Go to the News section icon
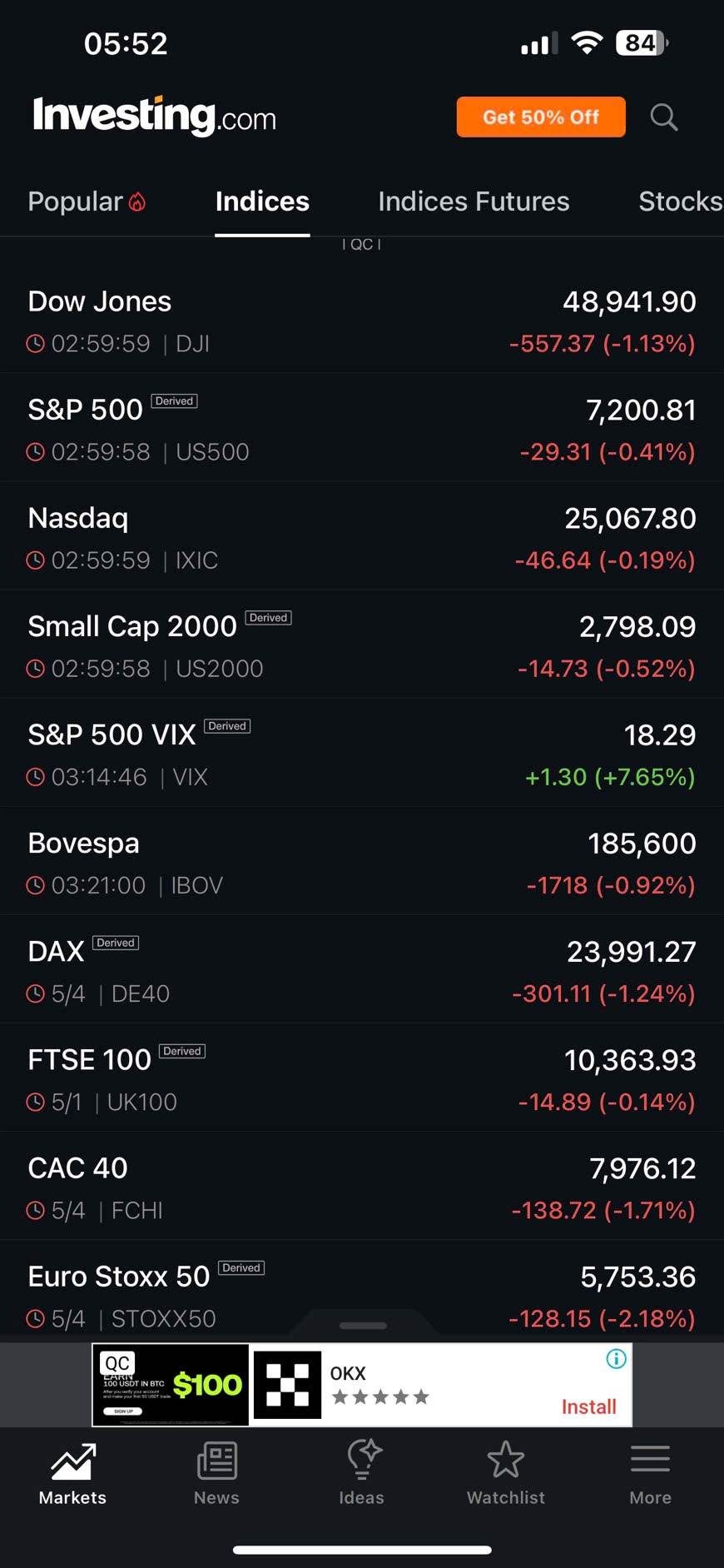 pyautogui.click(x=217, y=1461)
